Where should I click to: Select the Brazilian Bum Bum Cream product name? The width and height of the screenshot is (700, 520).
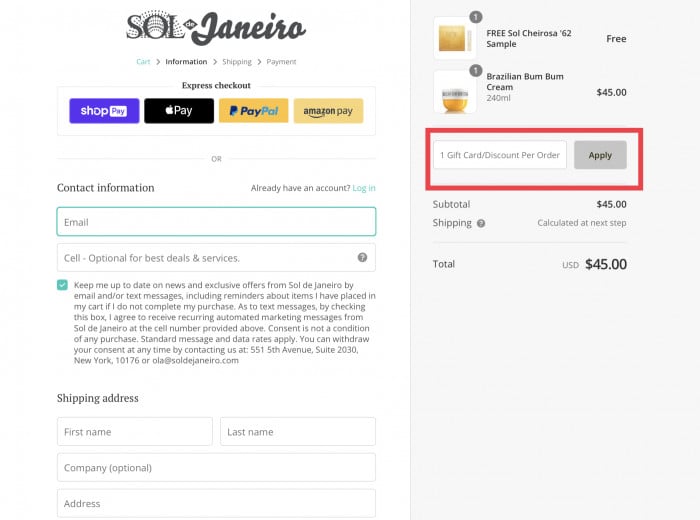click(525, 82)
